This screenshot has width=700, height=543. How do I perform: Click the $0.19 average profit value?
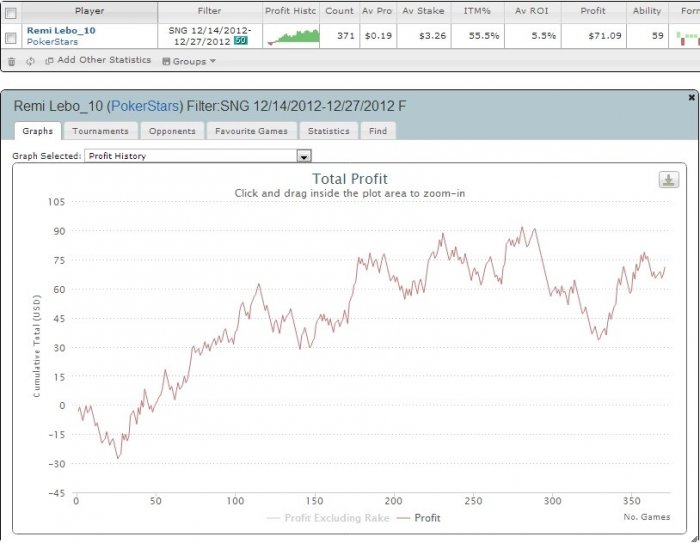[378, 36]
